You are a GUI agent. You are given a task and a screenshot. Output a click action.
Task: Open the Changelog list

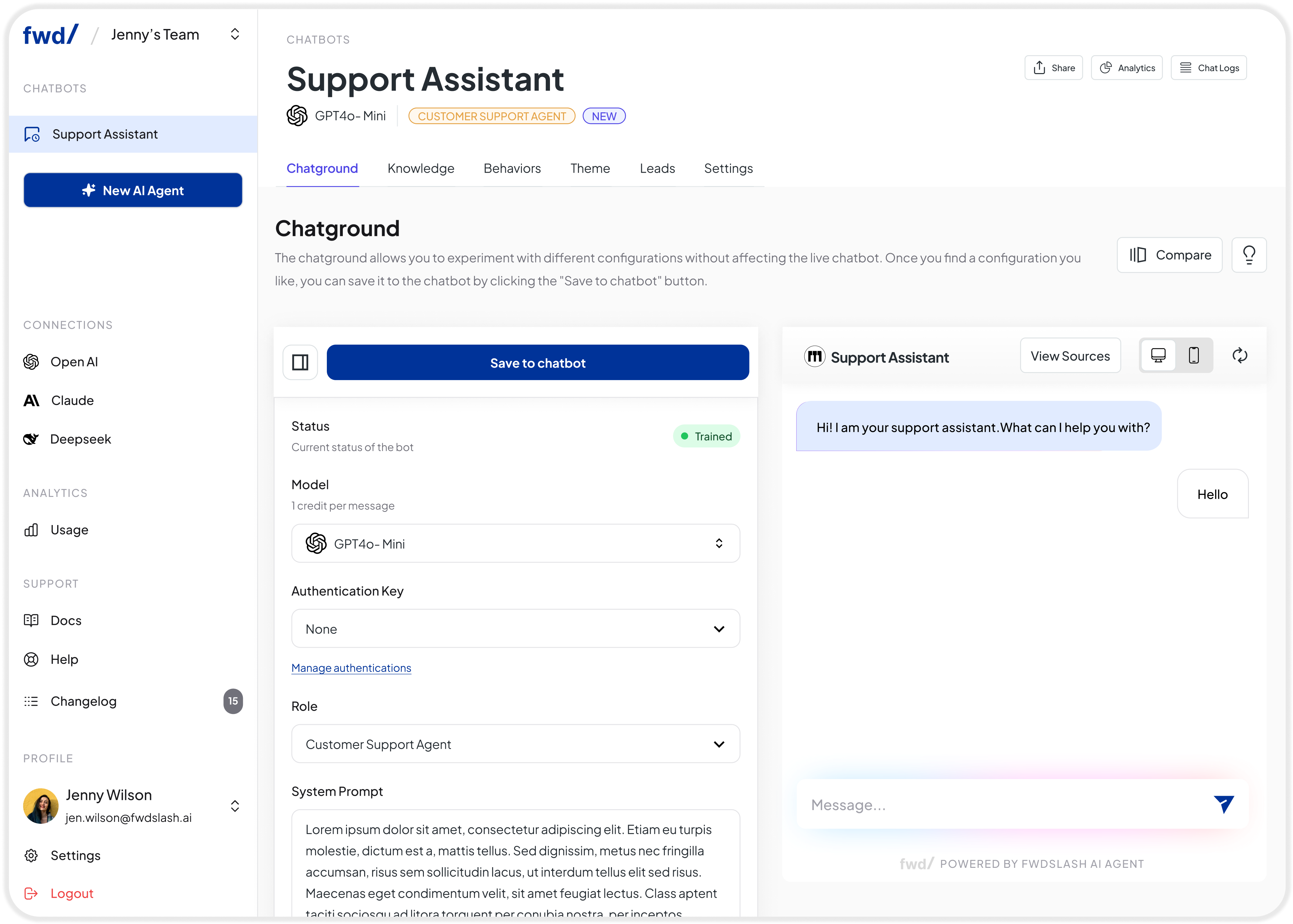(70, 701)
